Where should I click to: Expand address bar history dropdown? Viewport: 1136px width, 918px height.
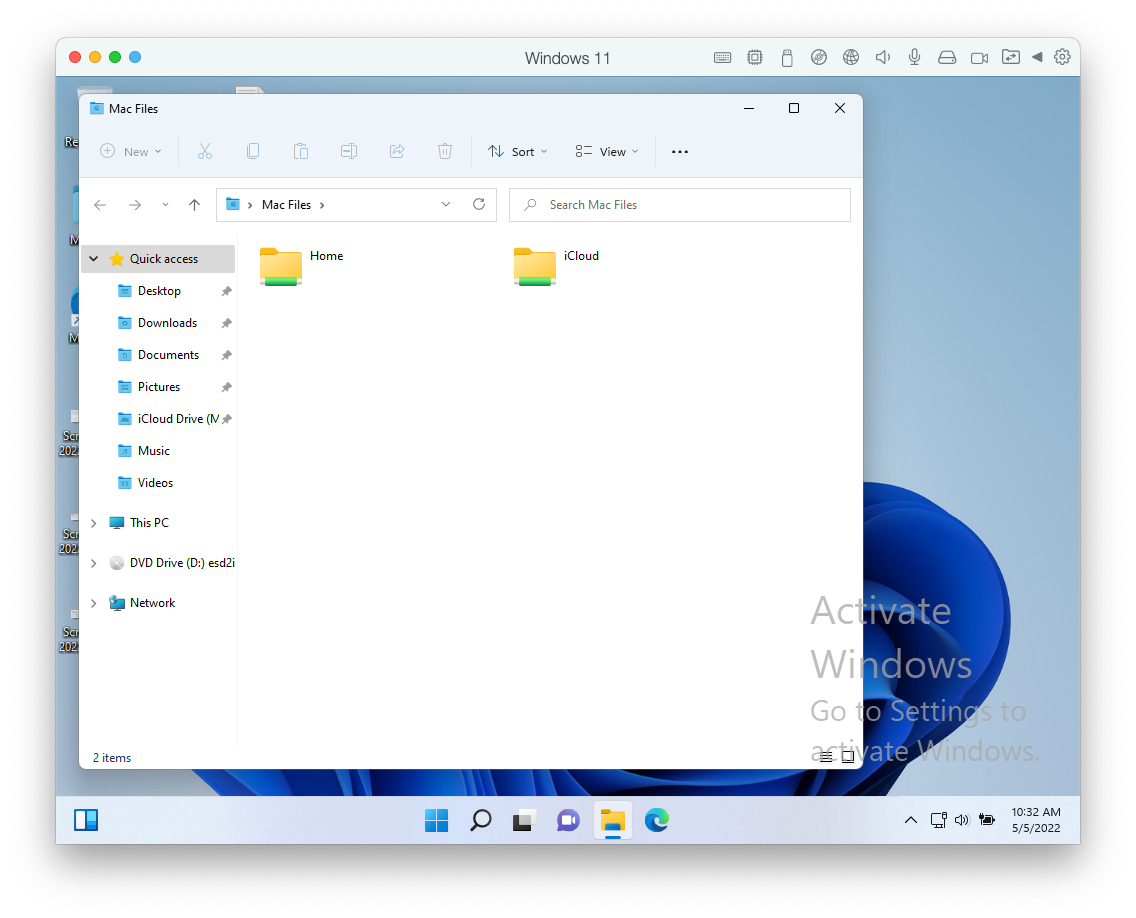pyautogui.click(x=446, y=204)
